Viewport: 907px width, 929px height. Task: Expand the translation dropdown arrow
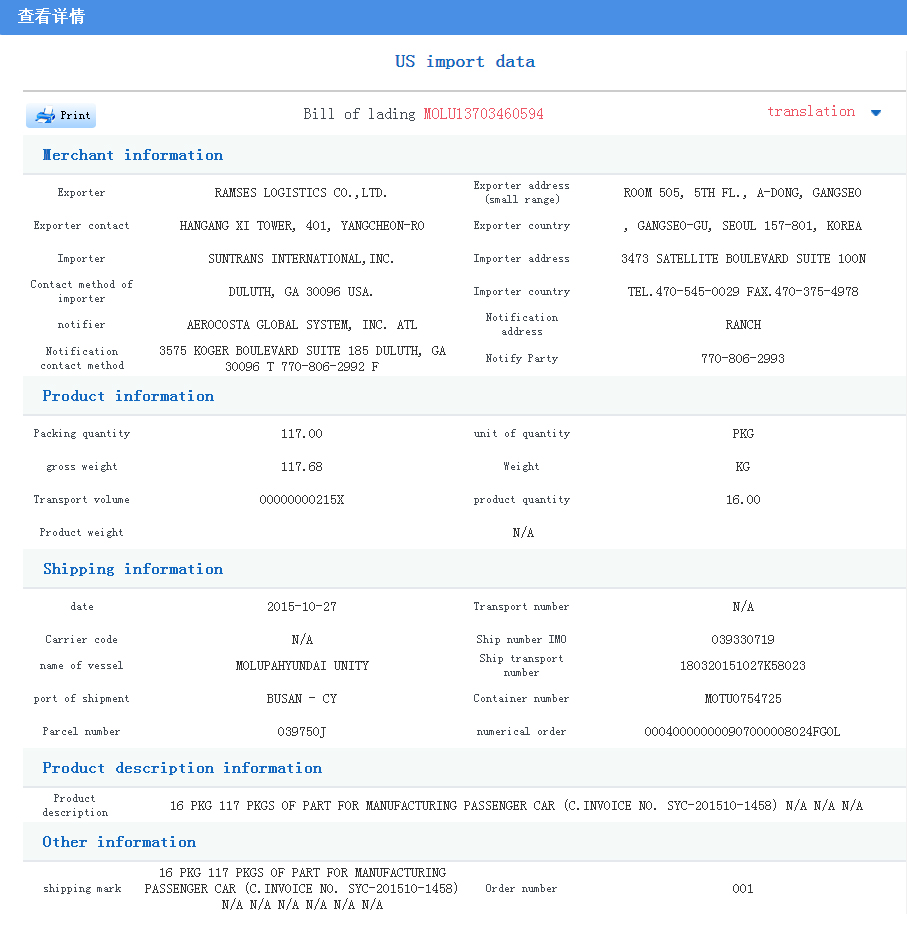tap(876, 113)
